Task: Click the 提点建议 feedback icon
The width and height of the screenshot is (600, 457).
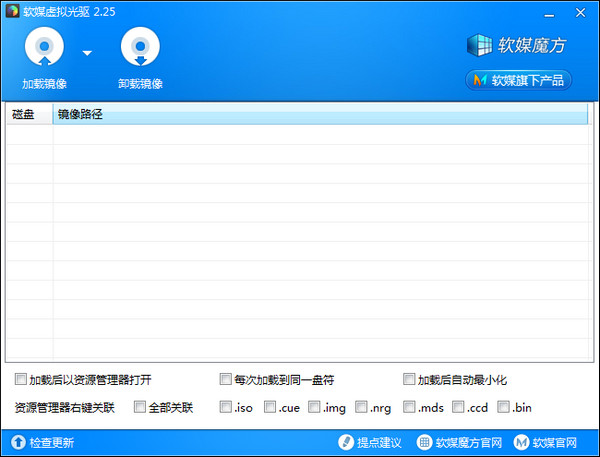Action: pos(346,442)
